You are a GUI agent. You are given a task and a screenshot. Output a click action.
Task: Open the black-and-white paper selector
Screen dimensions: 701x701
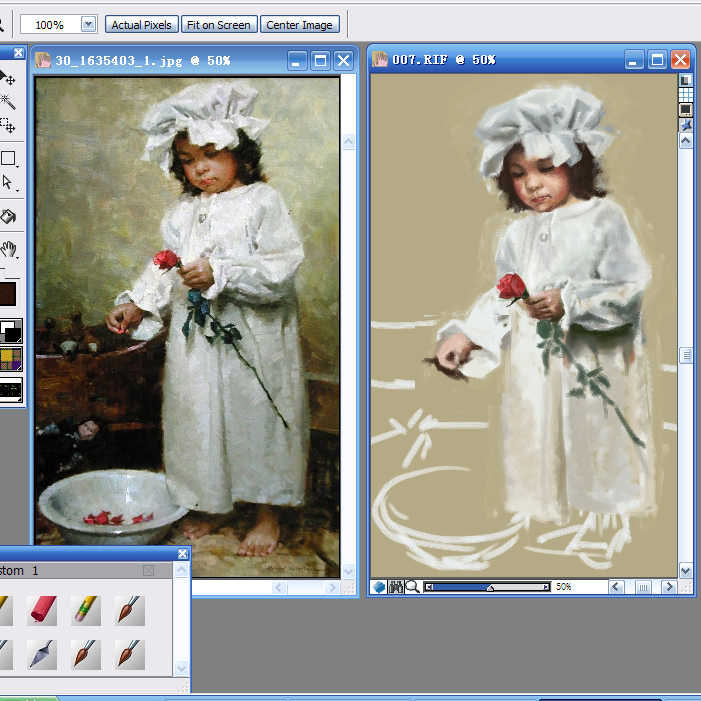(11, 331)
